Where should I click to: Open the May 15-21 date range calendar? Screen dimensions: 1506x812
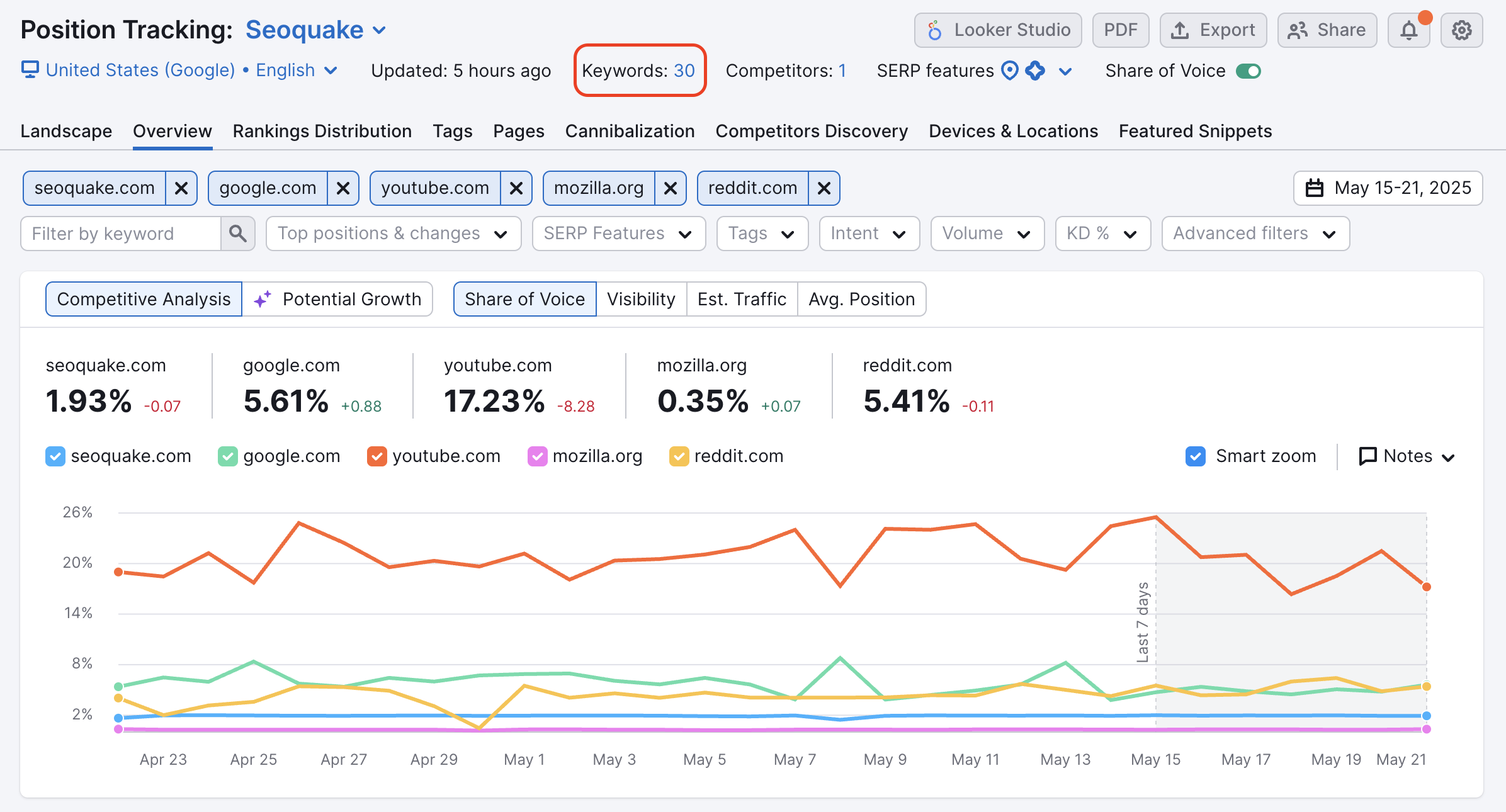pyautogui.click(x=1388, y=188)
